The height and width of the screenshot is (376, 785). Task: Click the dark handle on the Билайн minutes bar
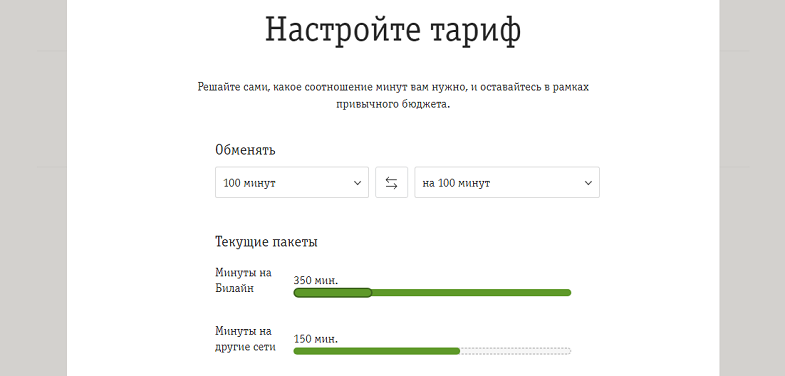332,292
